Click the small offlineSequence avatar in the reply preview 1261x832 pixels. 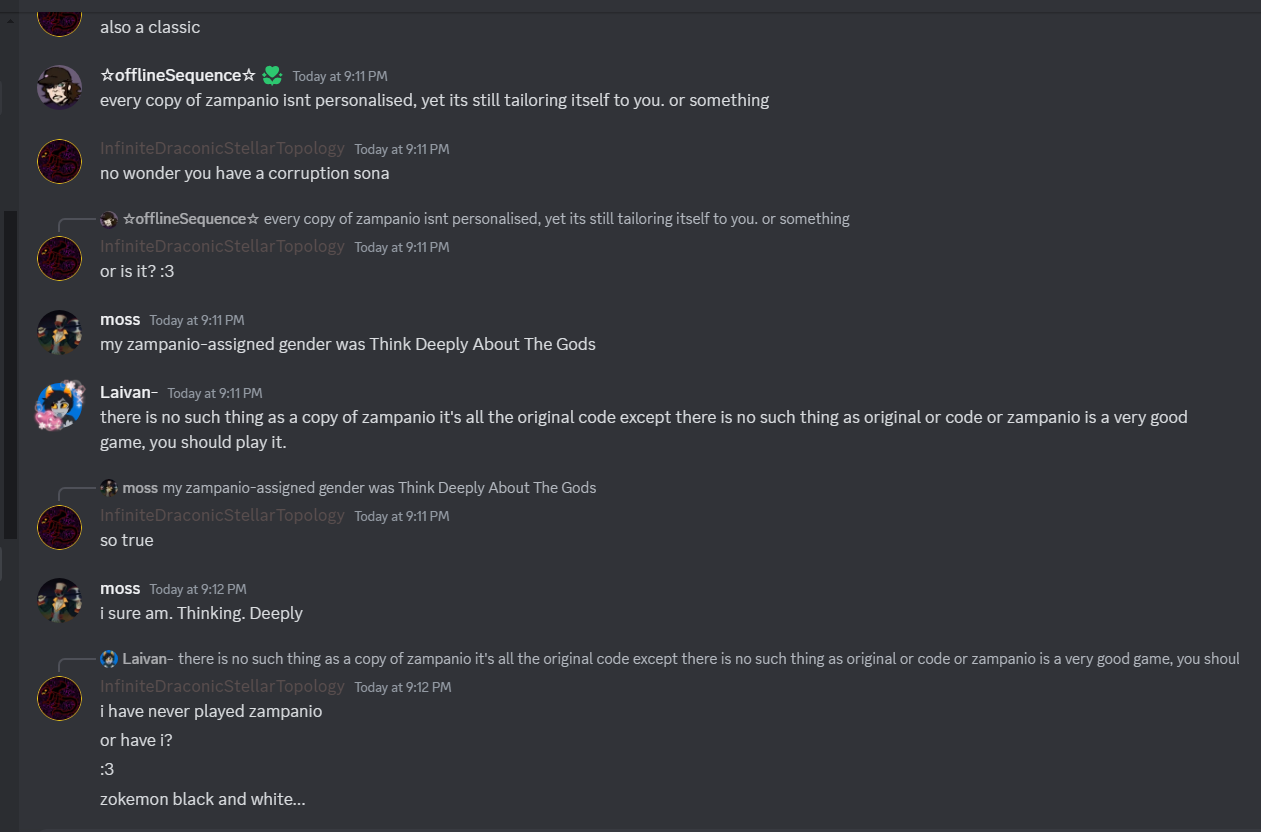109,219
